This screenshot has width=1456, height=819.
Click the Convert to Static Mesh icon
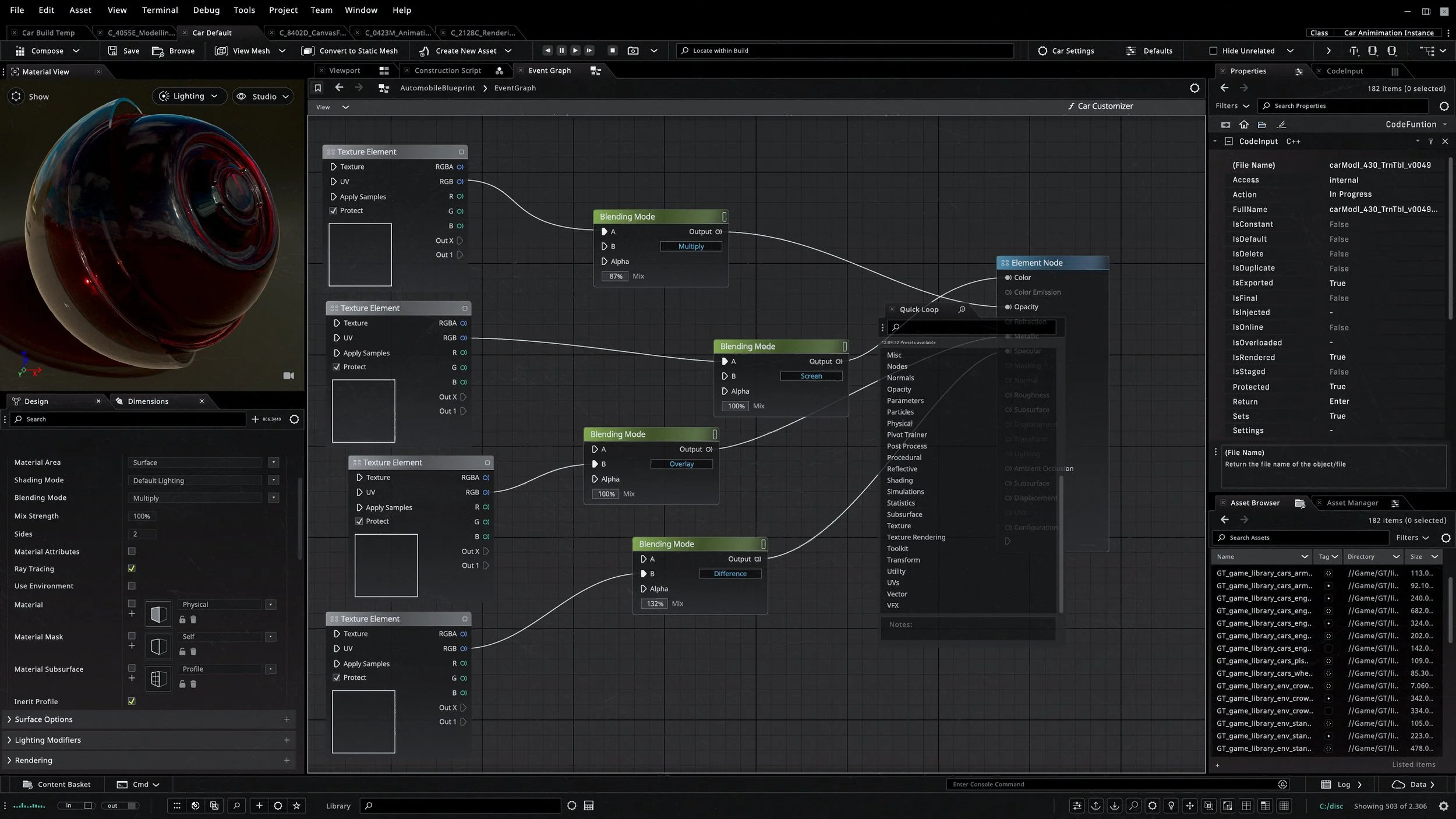[x=308, y=51]
